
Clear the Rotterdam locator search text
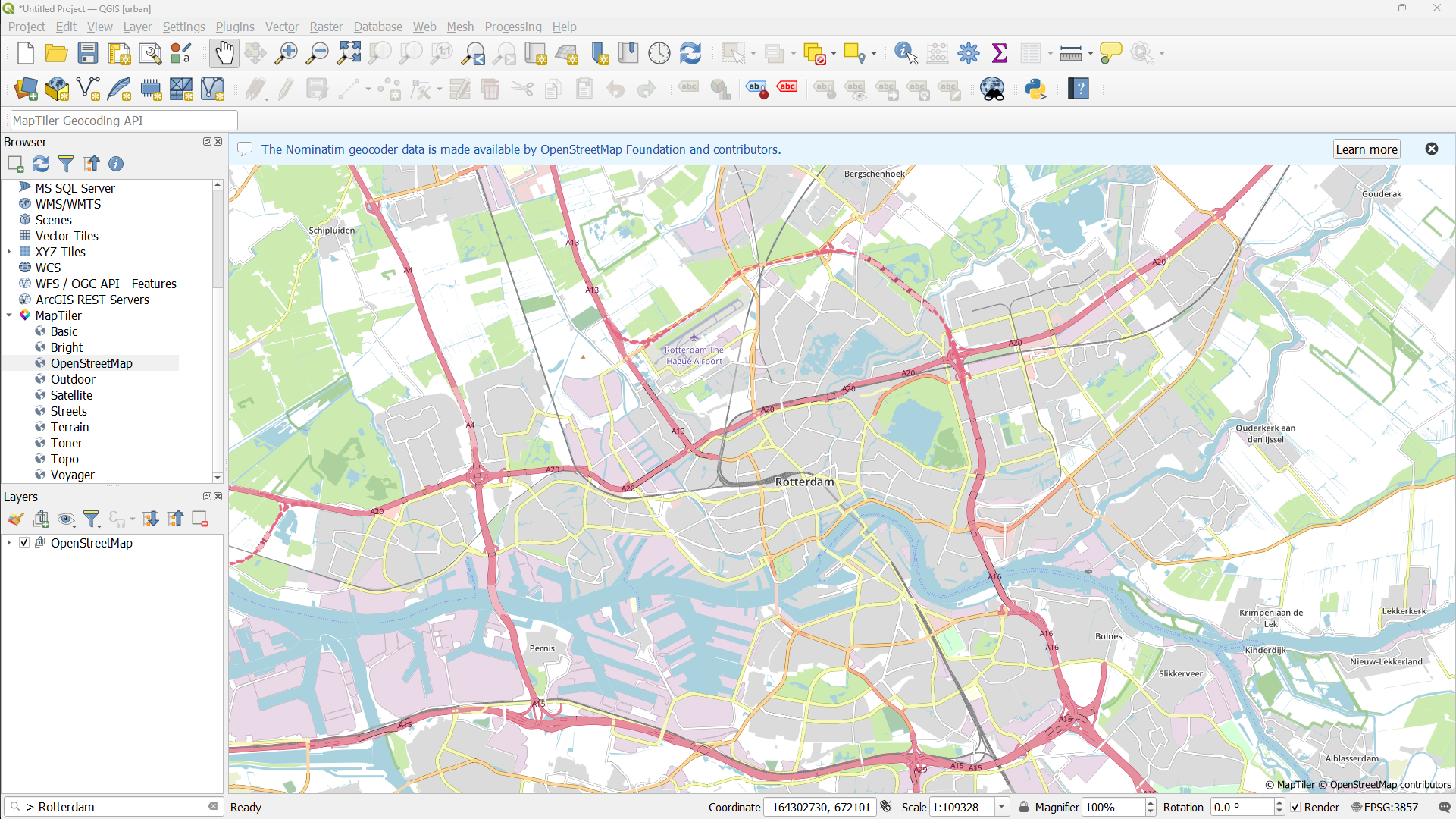tap(213, 807)
